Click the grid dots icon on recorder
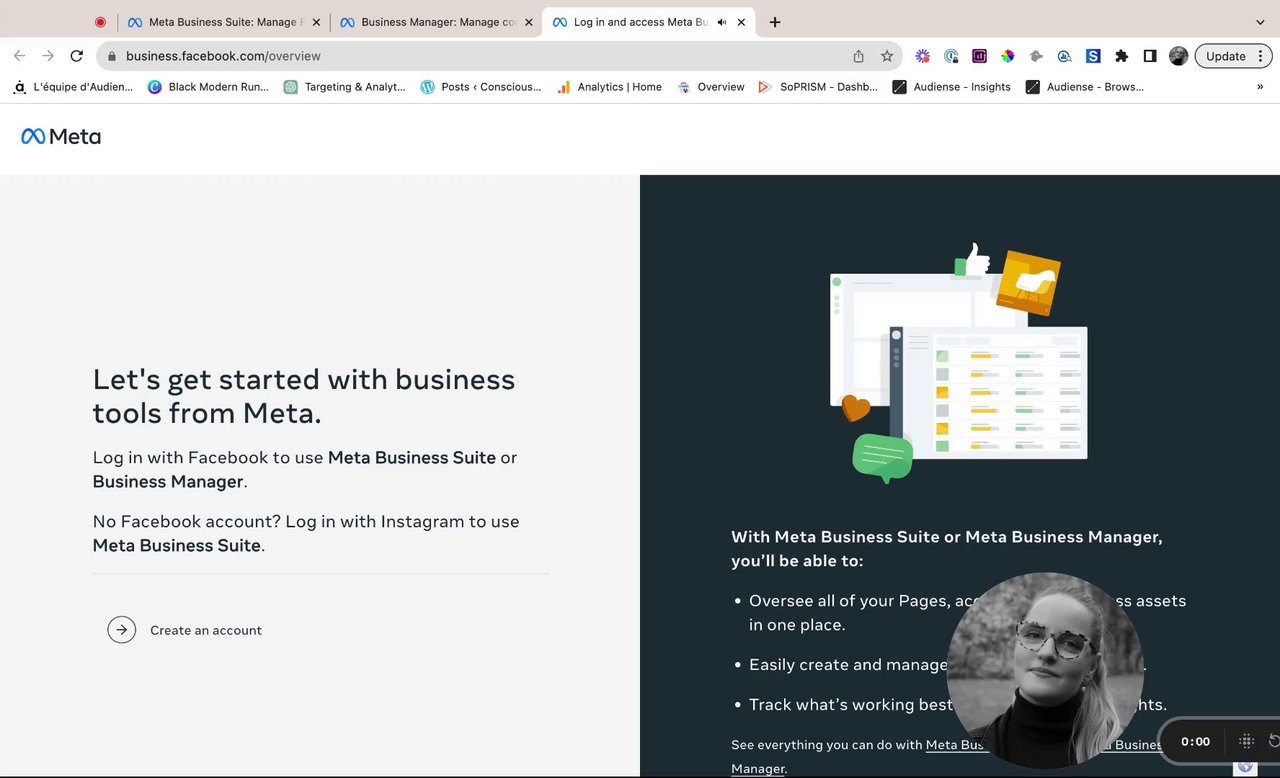The width and height of the screenshot is (1280, 778). (x=1246, y=741)
